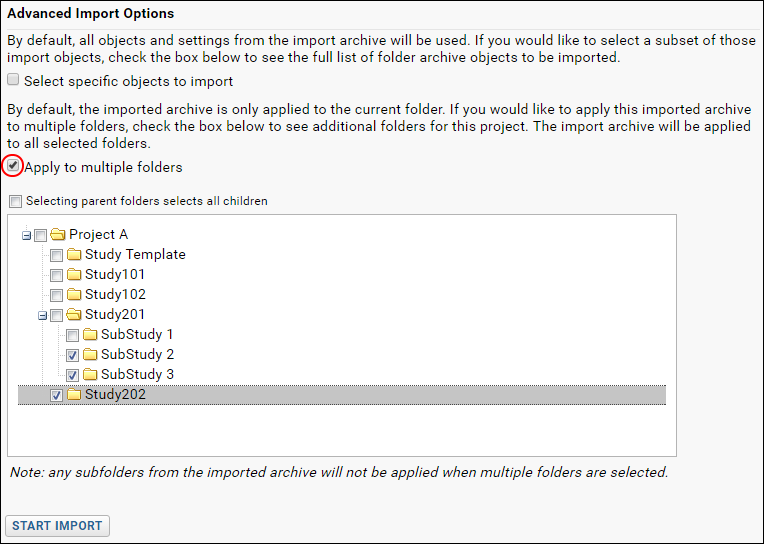
Task: Click the SubStudy 3 folder icon
Action: [90, 374]
